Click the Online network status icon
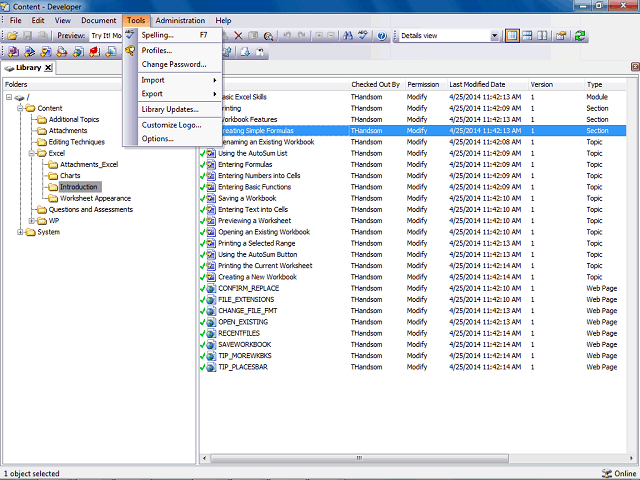640x480 pixels. [x=607, y=473]
